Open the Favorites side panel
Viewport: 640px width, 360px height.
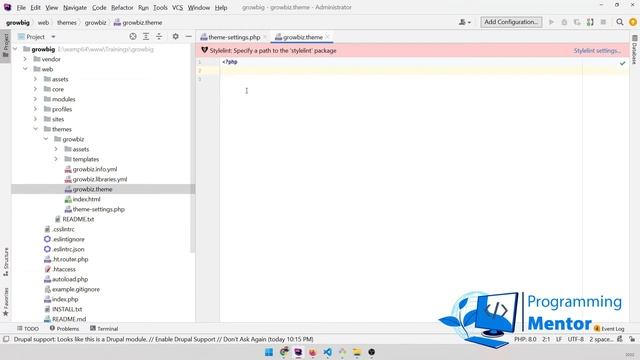[6, 302]
